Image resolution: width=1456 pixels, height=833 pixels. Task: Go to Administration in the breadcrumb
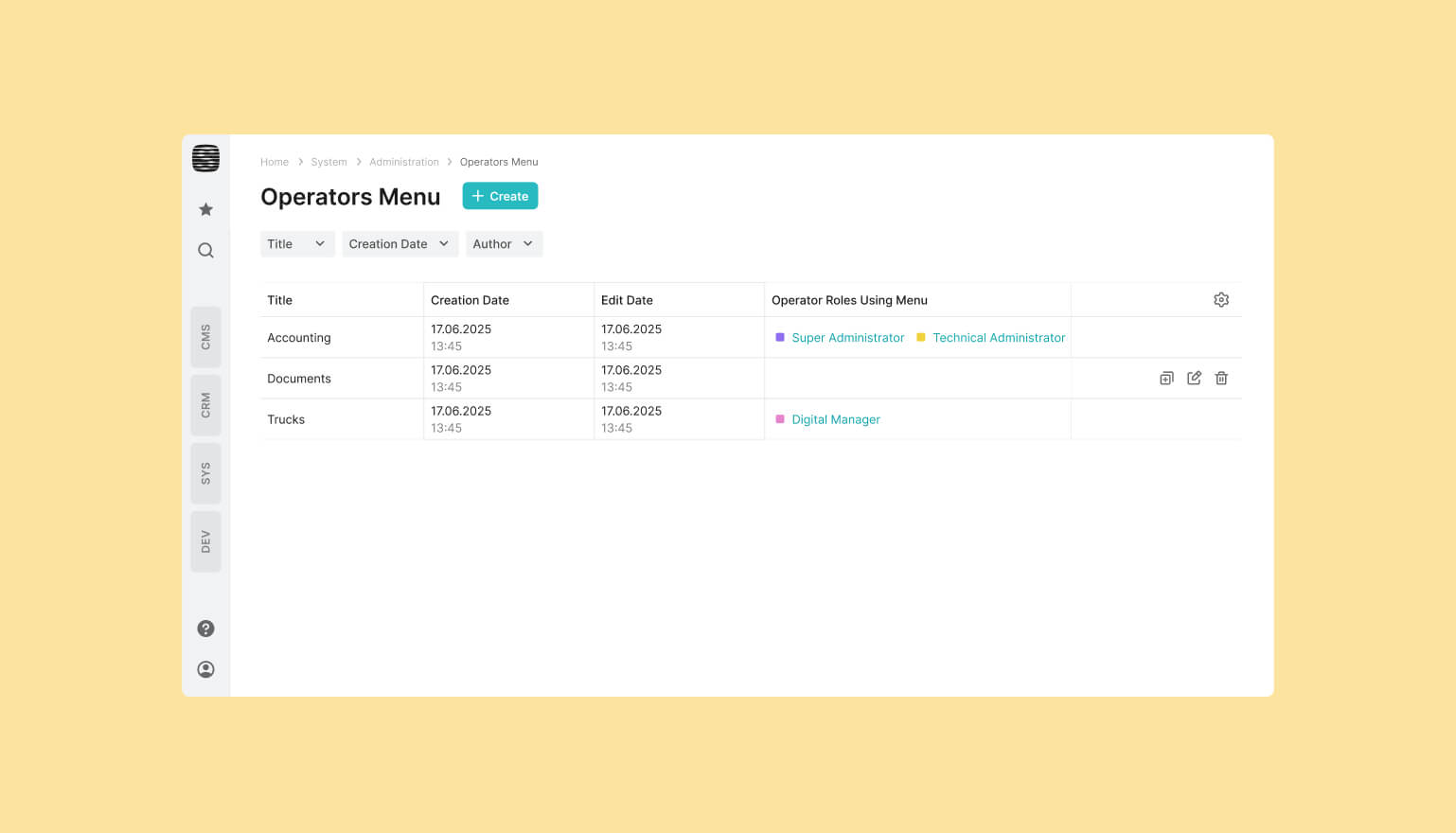click(x=404, y=162)
